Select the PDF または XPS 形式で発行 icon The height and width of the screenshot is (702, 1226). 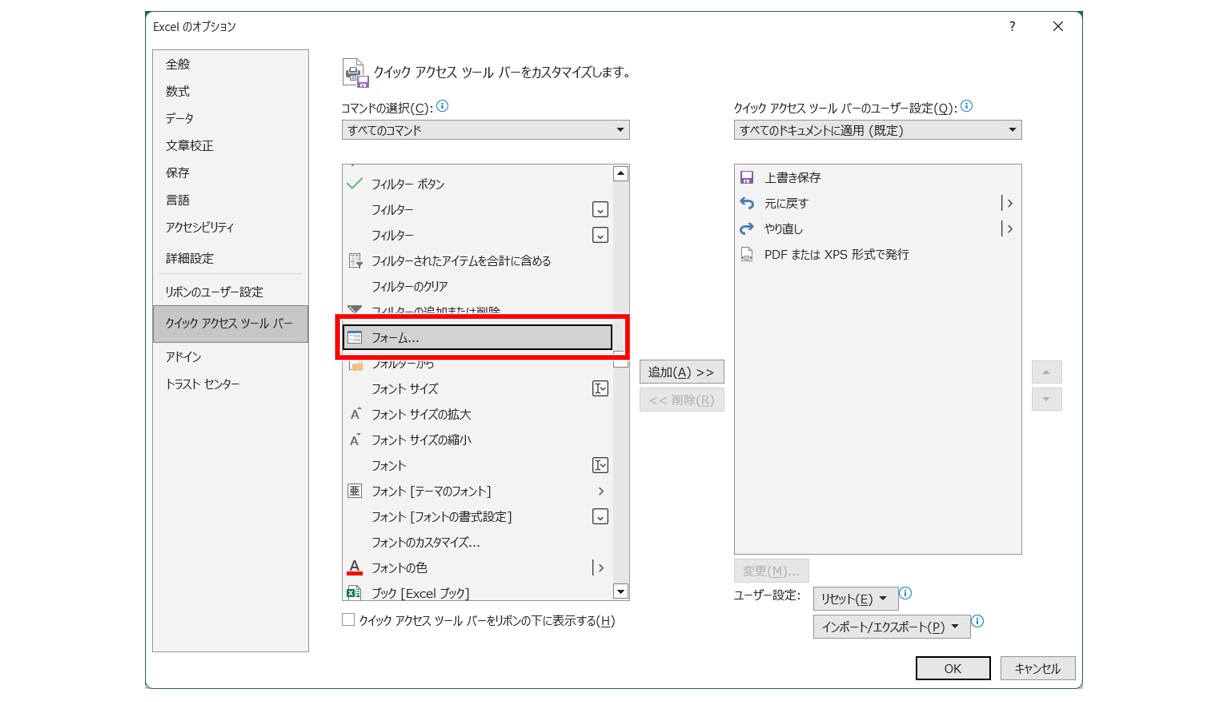click(746, 254)
